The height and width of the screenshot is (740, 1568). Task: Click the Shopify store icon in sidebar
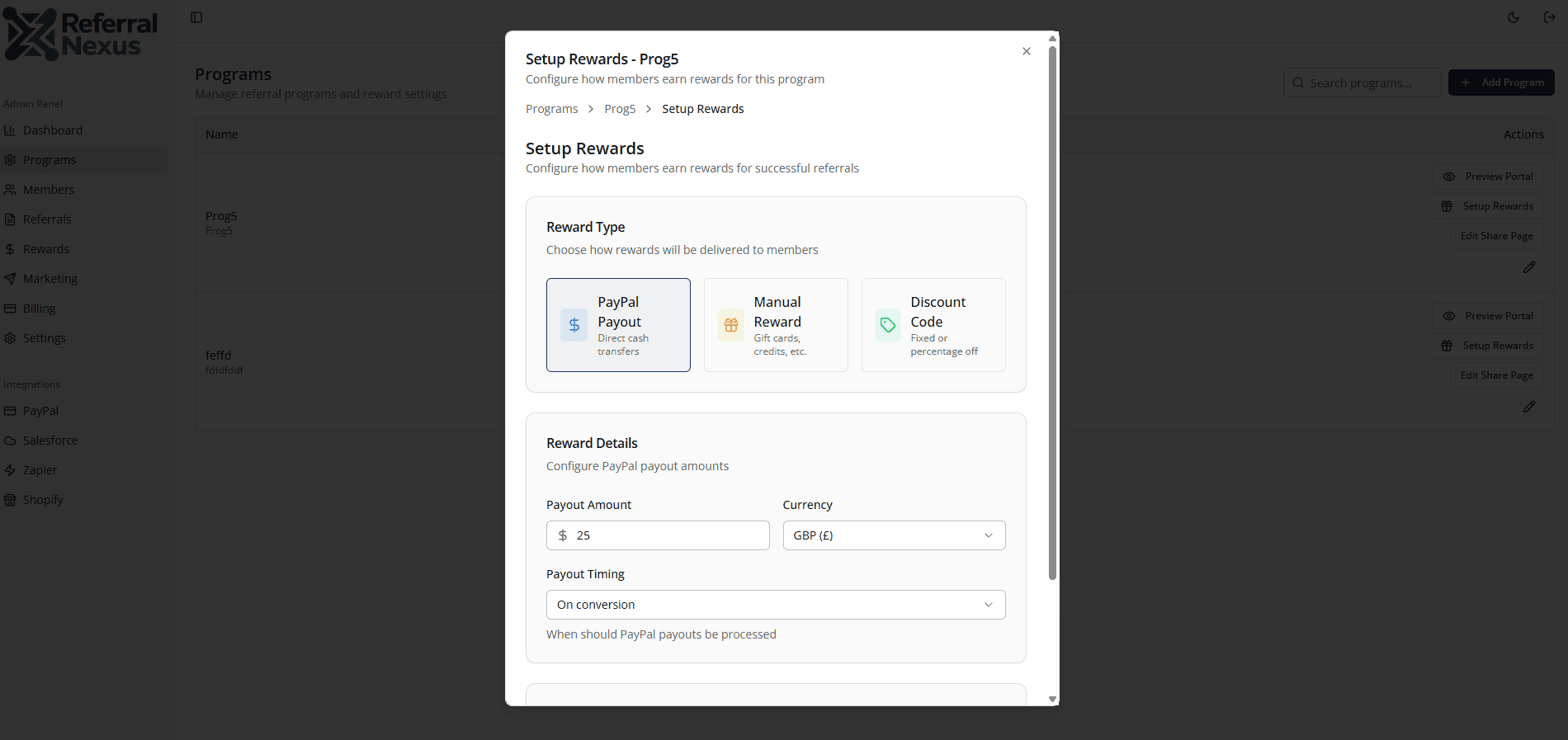10,500
